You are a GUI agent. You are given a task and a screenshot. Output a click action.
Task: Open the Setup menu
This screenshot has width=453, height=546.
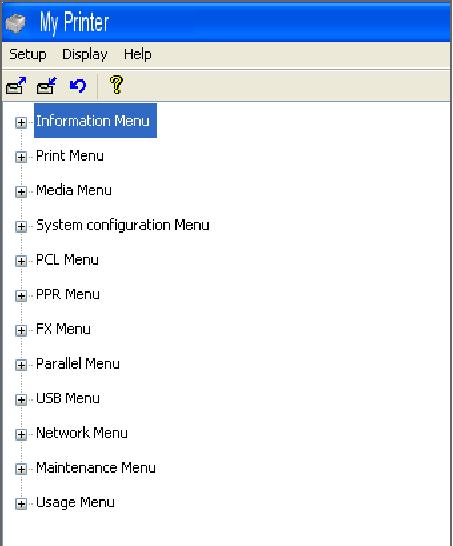pyautogui.click(x=28, y=55)
